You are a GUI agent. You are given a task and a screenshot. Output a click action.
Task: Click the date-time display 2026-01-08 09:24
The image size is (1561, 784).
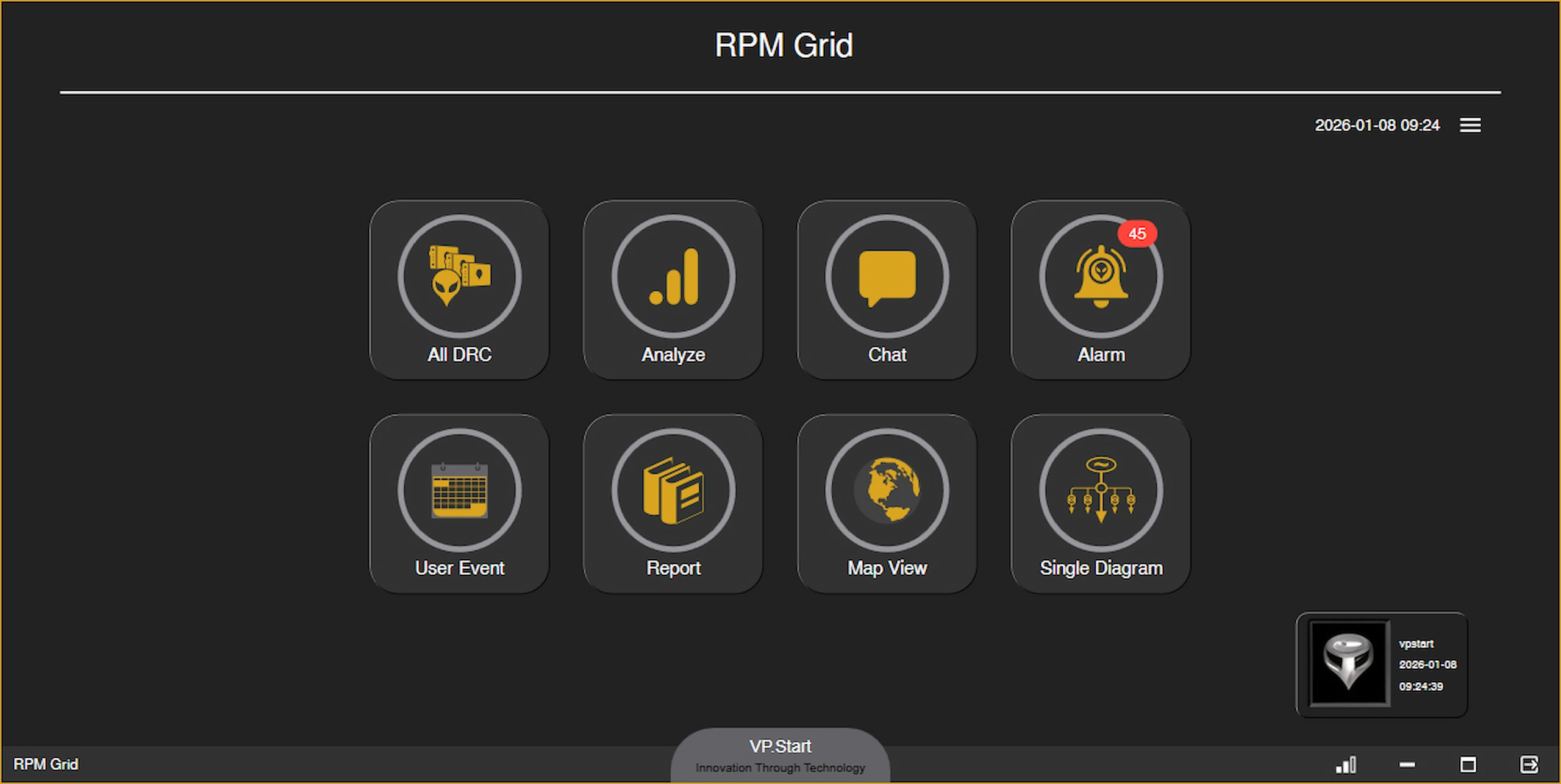tap(1378, 126)
